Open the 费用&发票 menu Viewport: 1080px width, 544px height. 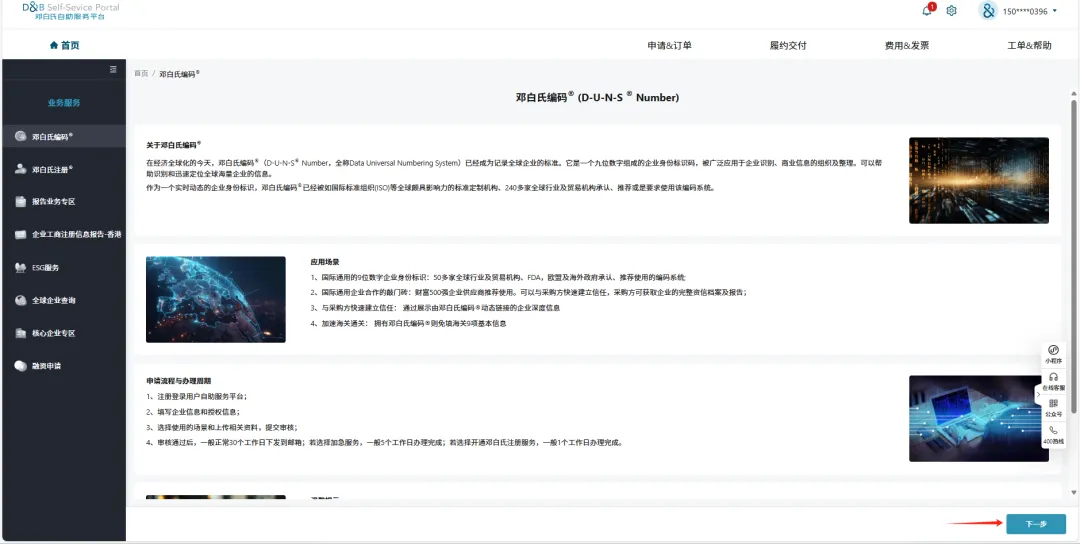(x=906, y=45)
